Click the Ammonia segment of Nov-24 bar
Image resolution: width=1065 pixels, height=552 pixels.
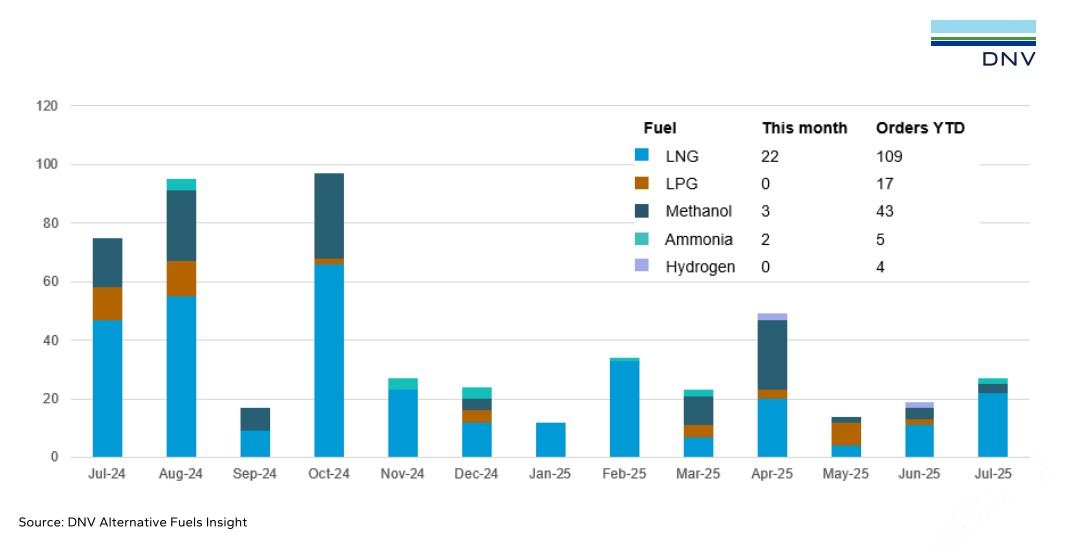tap(403, 384)
